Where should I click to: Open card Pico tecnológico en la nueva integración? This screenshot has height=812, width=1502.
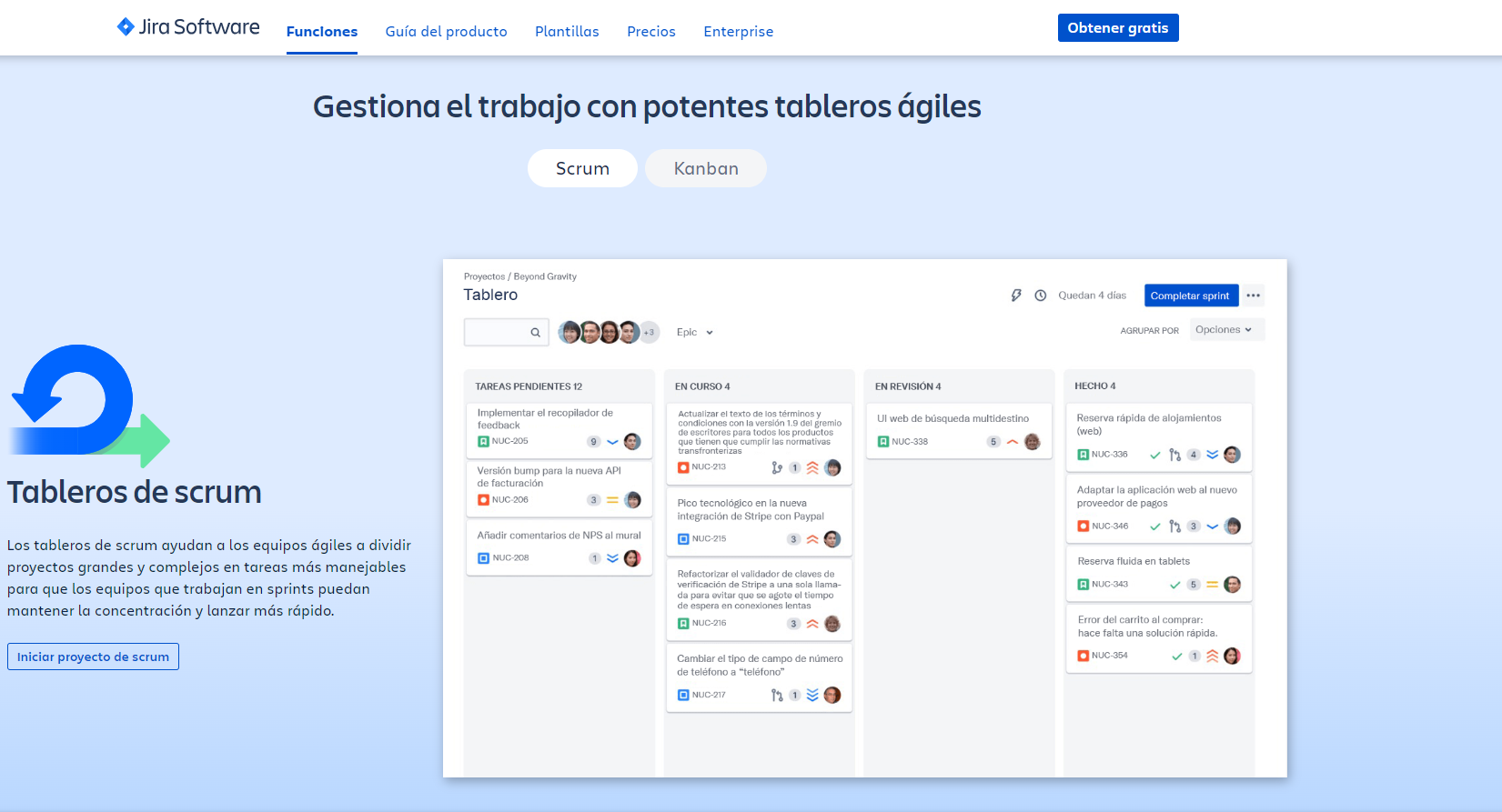click(x=760, y=522)
